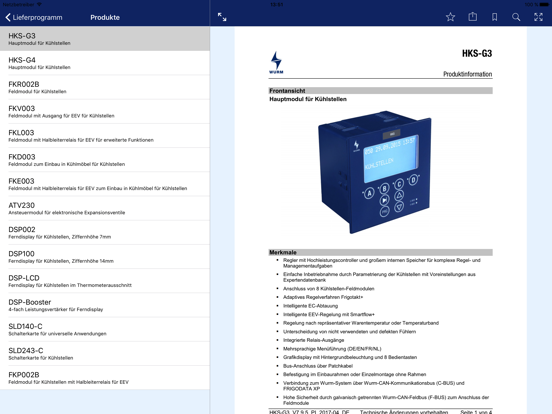Select DSP002 Ferndisplay entry
The width and height of the screenshot is (552, 414).
coord(105,233)
